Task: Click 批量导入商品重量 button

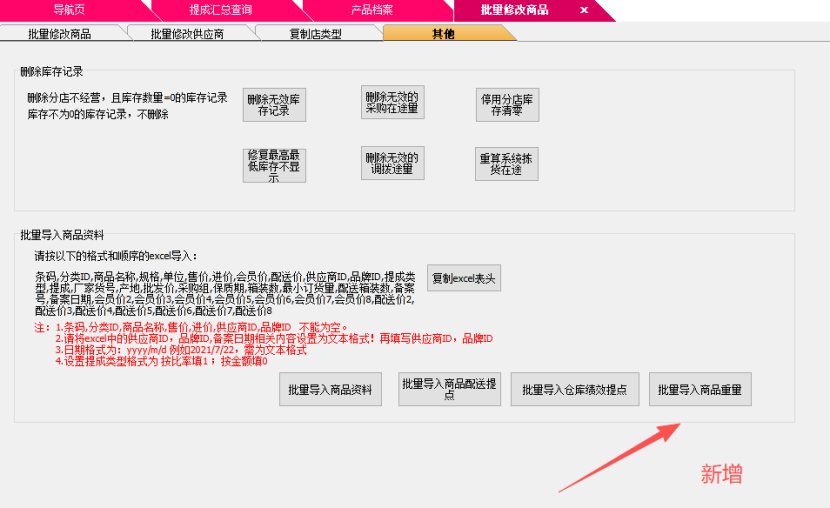Action: pyautogui.click(x=700, y=389)
